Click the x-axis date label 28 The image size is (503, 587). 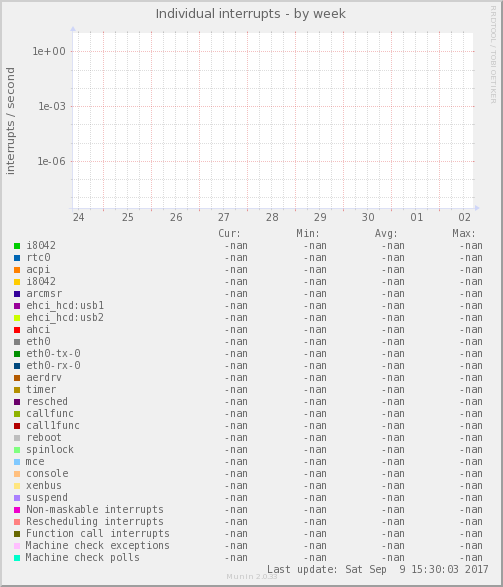tap(272, 217)
